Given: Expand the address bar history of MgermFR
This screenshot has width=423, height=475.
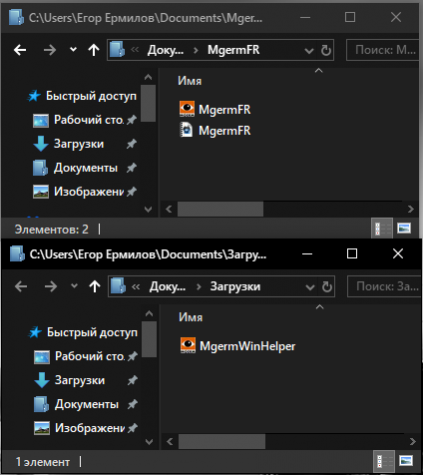Looking at the screenshot, I should (x=309, y=51).
